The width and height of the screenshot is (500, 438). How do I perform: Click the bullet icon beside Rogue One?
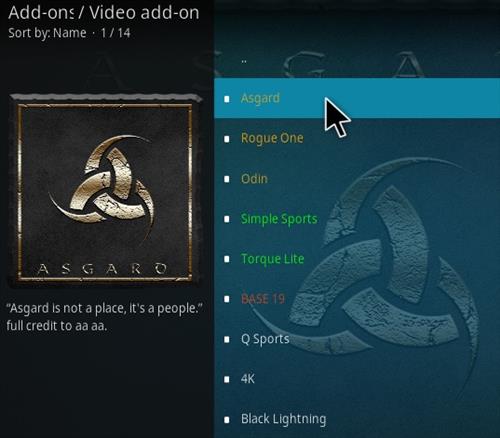[227, 139]
